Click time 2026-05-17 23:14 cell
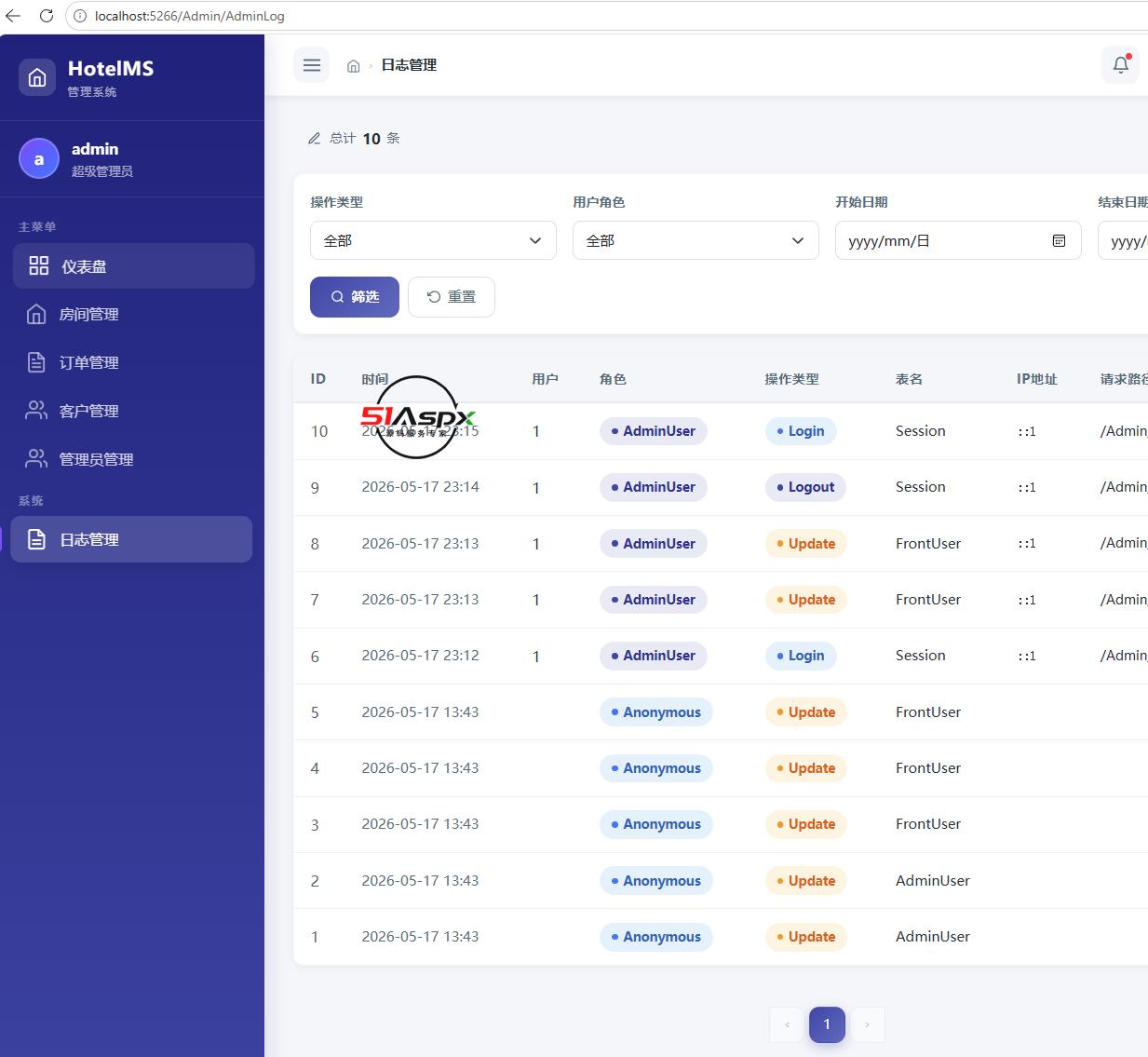 point(420,487)
